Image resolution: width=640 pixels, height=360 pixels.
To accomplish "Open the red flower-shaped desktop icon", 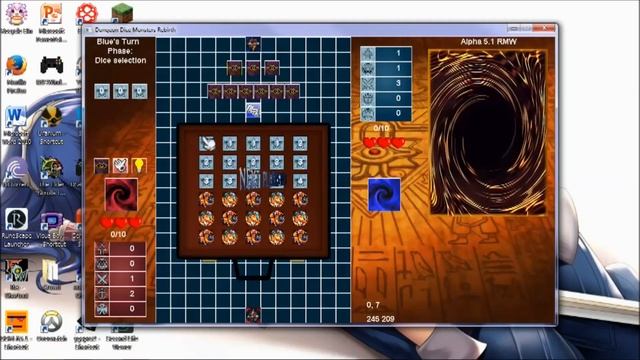I will [87, 13].
